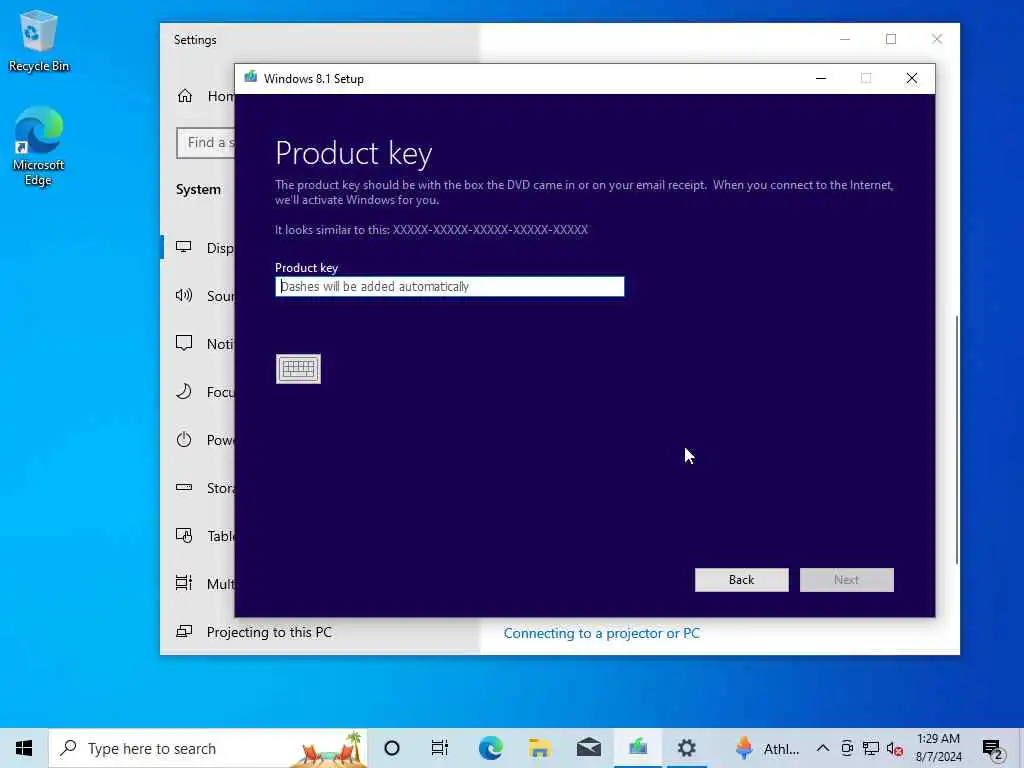Click the Back button in Setup
Viewport: 1024px width, 768px height.
741,580
